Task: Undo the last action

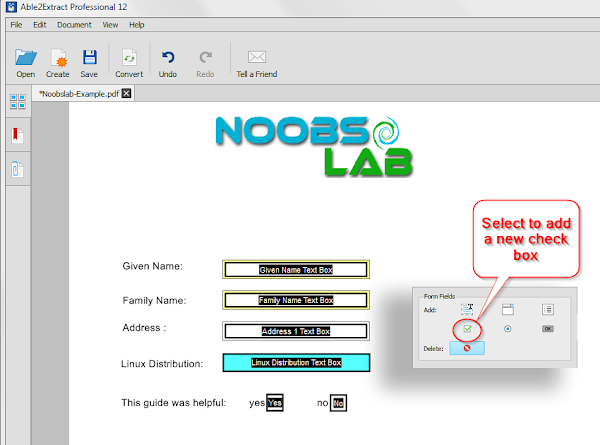Action: pos(168,57)
